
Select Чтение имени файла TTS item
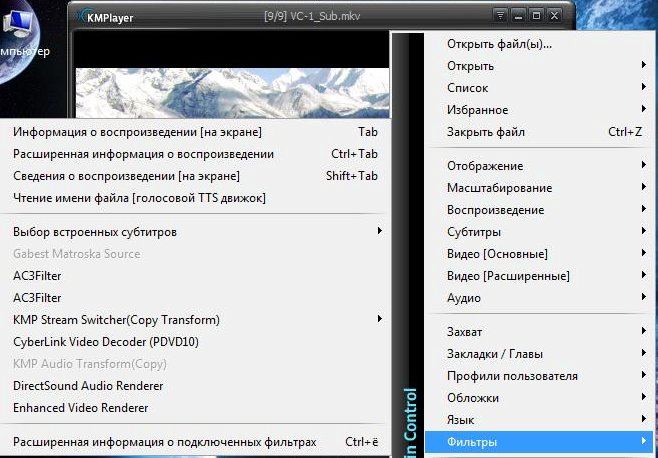point(195,198)
